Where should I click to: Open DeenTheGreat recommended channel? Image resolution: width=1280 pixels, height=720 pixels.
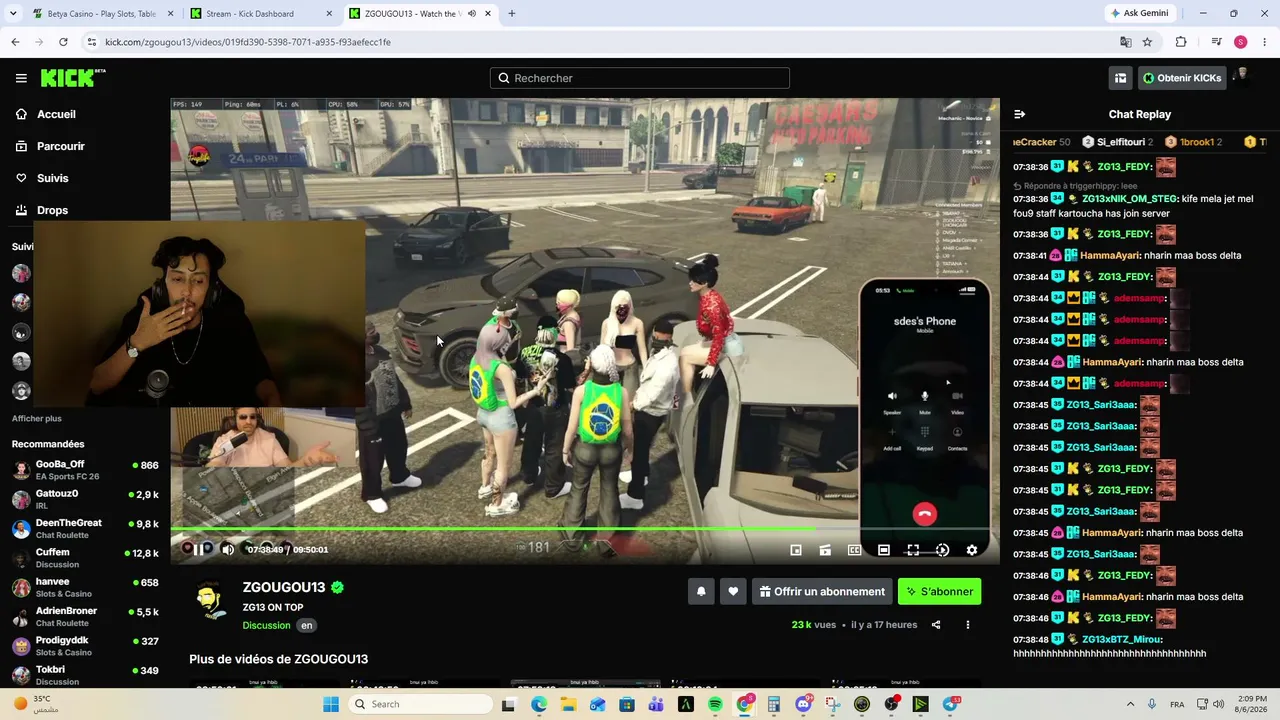coord(85,529)
